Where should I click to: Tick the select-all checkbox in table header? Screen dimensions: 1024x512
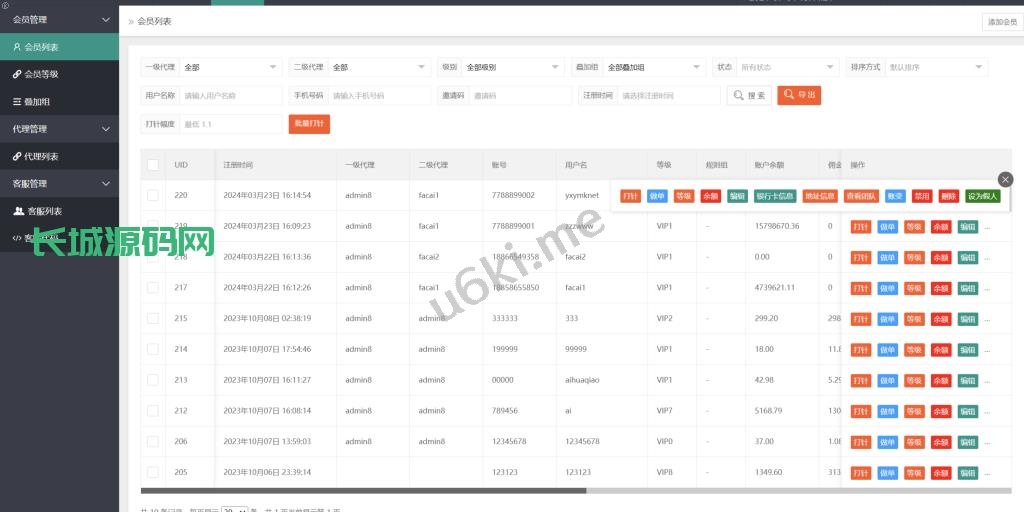click(153, 165)
